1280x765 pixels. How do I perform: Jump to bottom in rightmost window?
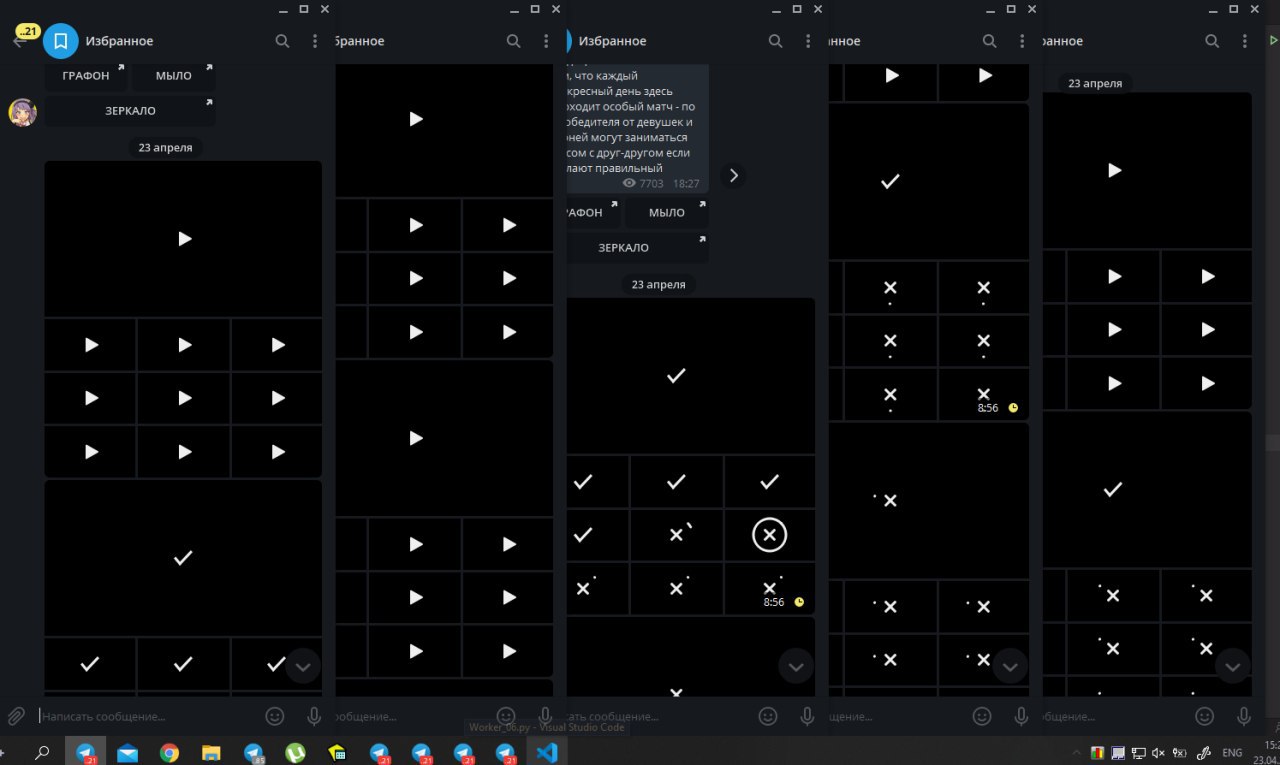[x=1232, y=666]
